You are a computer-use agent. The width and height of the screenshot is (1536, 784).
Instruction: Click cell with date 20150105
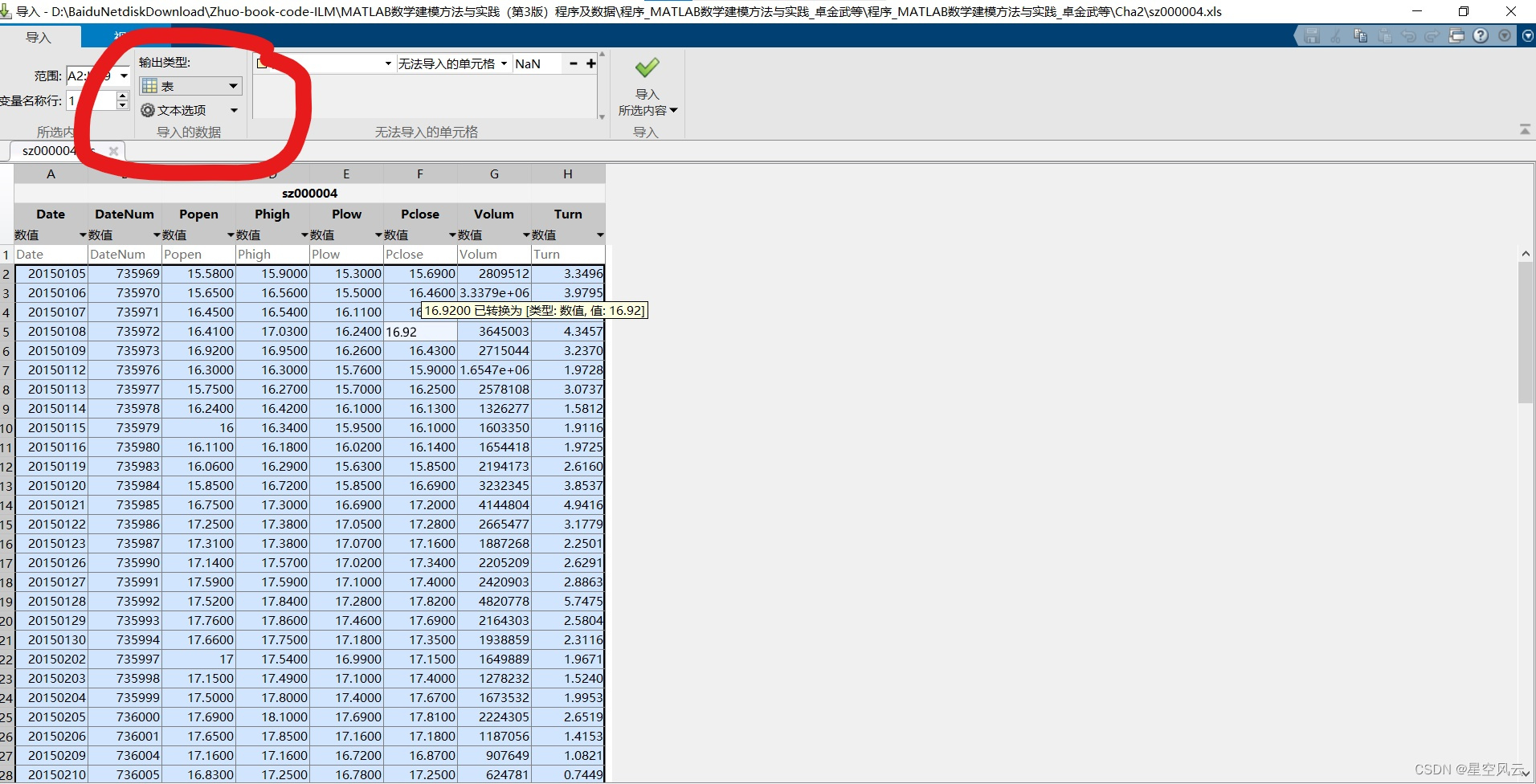51,274
